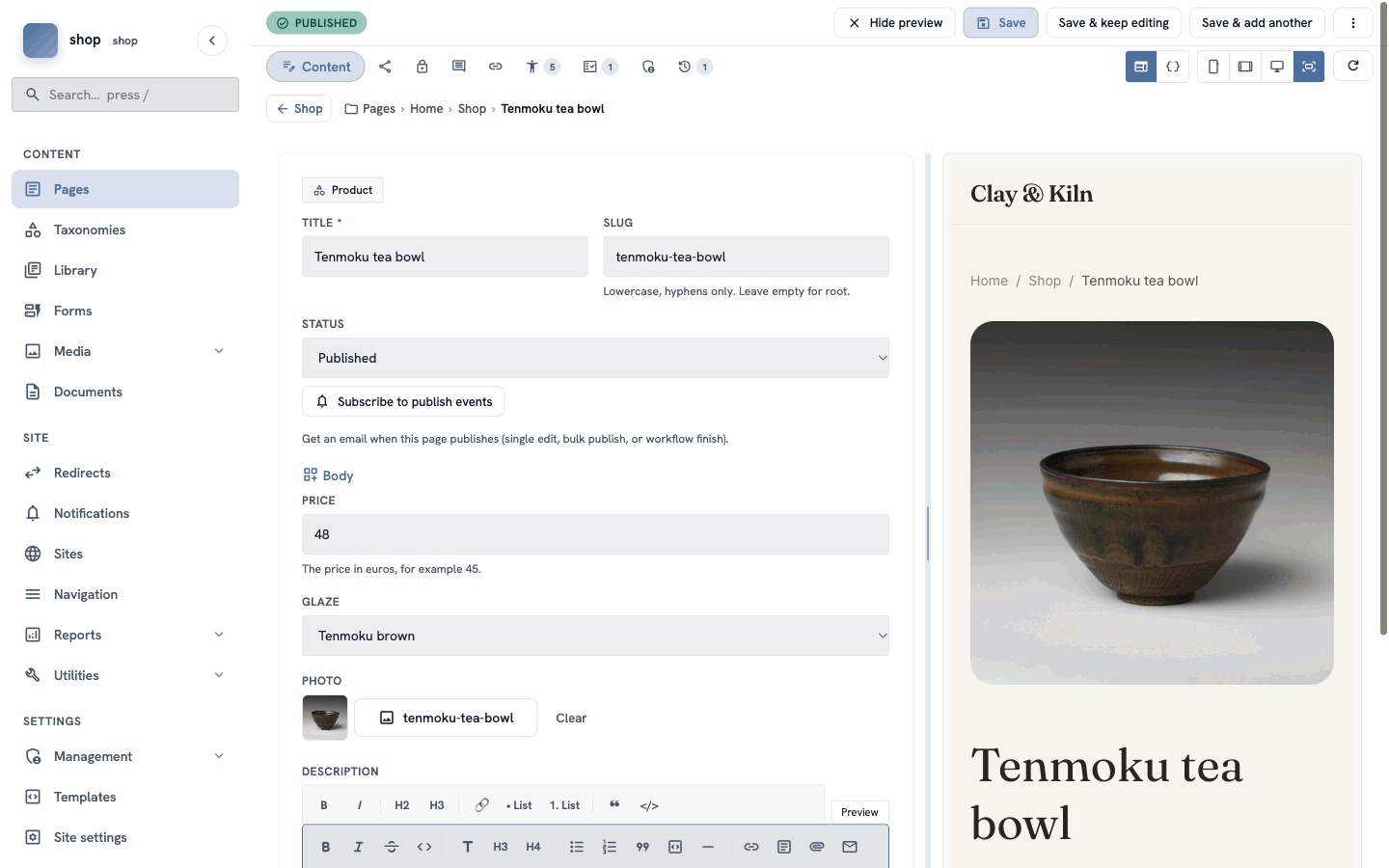Open the checklist tab with 1 item
The image size is (1389, 868).
pyautogui.click(x=599, y=67)
